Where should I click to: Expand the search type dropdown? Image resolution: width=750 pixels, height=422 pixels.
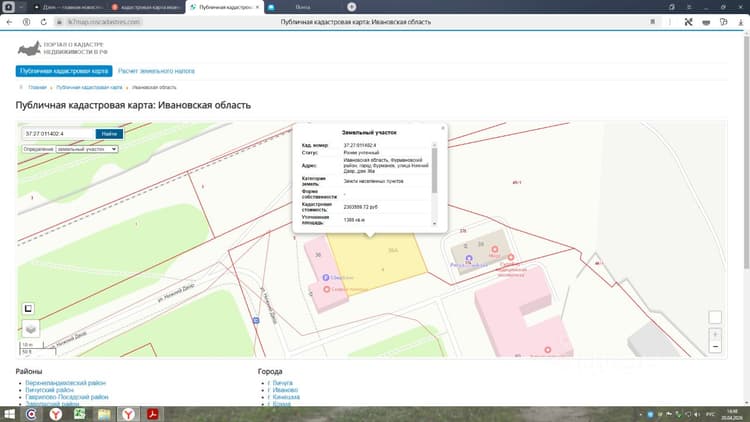(x=87, y=149)
